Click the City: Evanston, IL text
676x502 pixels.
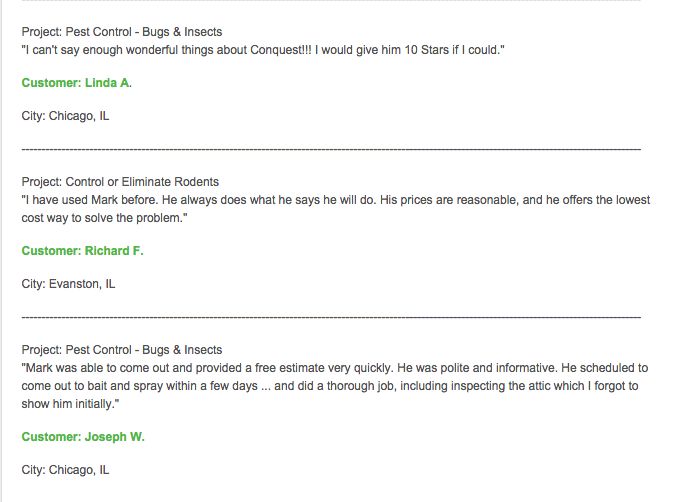pos(68,284)
